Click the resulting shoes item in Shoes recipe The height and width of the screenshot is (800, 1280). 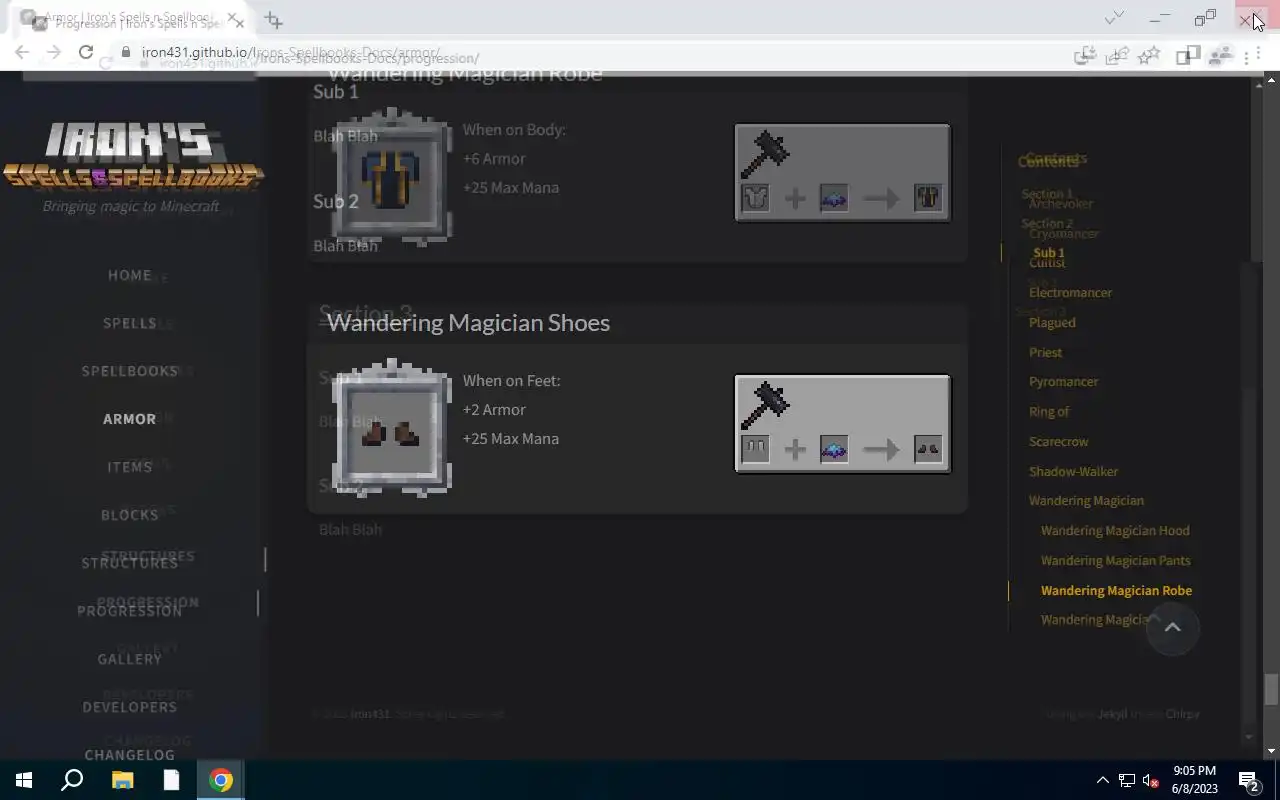tap(928, 449)
